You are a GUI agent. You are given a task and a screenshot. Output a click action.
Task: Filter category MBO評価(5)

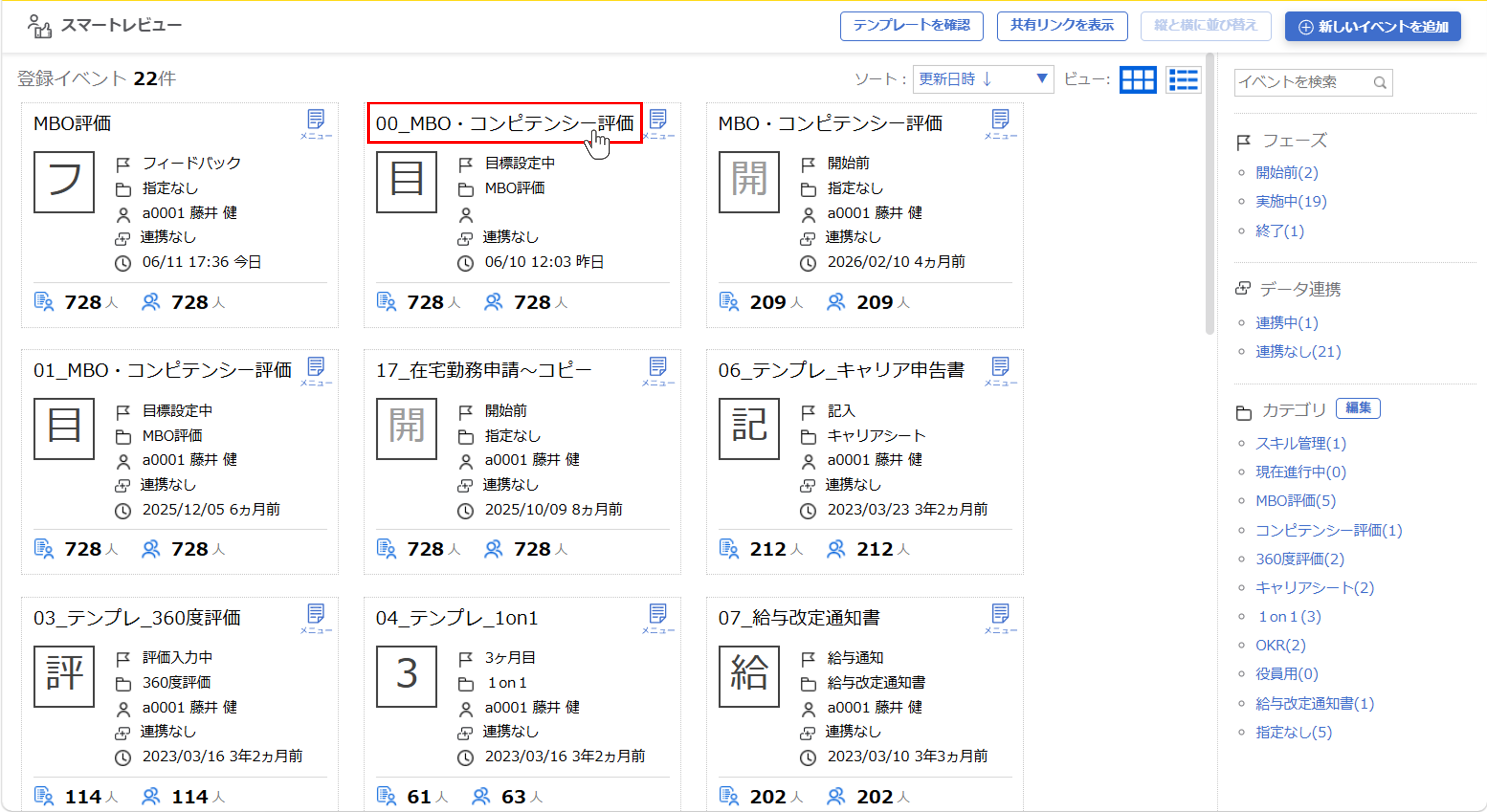(1295, 501)
